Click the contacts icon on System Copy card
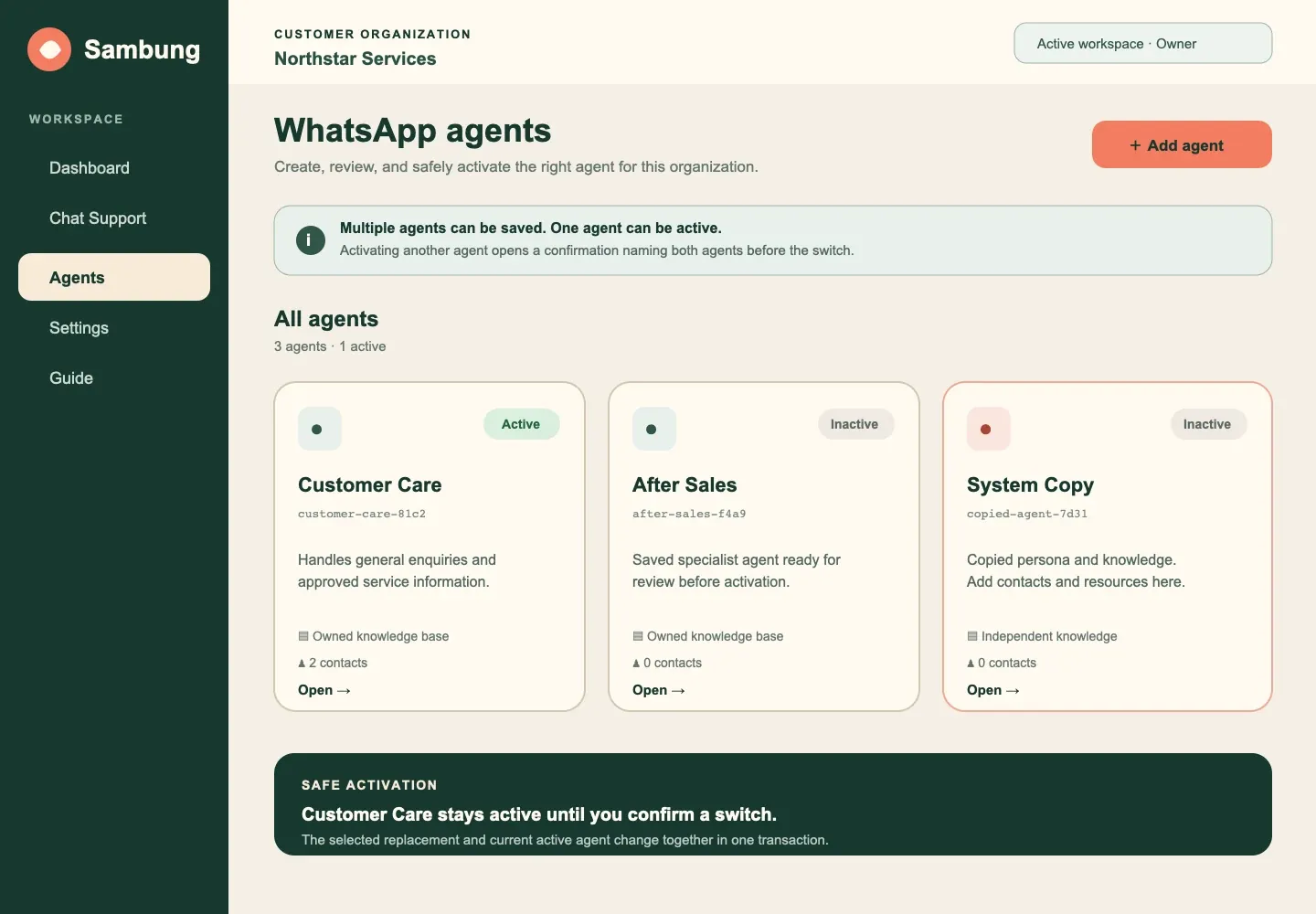 pos(971,664)
